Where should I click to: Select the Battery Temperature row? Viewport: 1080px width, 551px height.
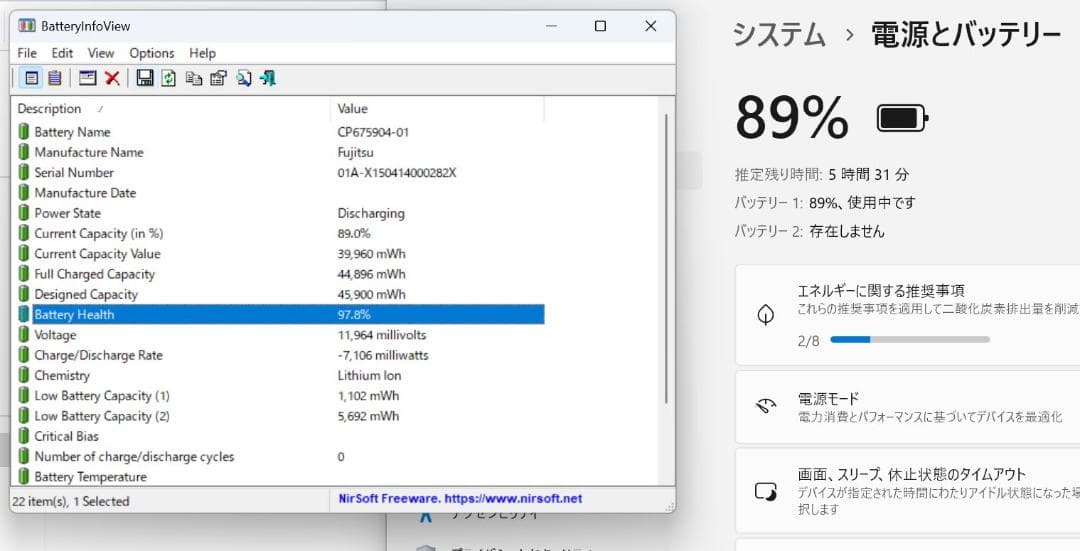(278, 477)
